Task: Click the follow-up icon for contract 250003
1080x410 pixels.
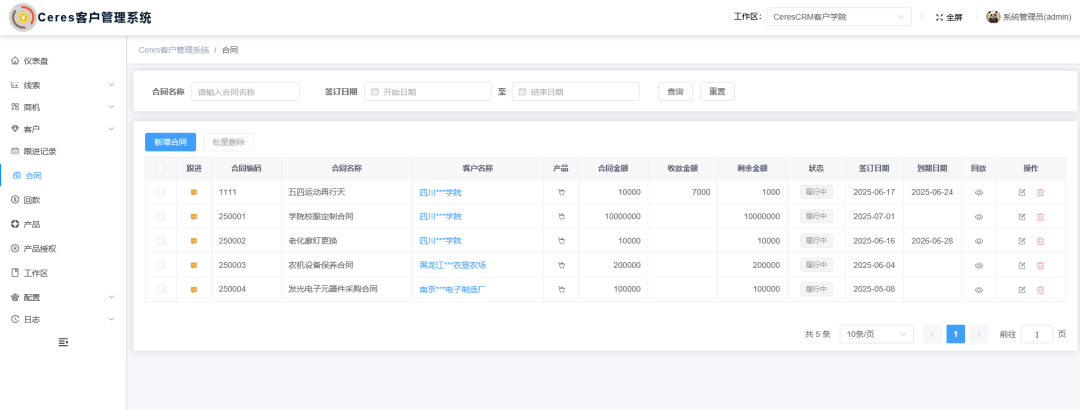Action: pyautogui.click(x=194, y=265)
